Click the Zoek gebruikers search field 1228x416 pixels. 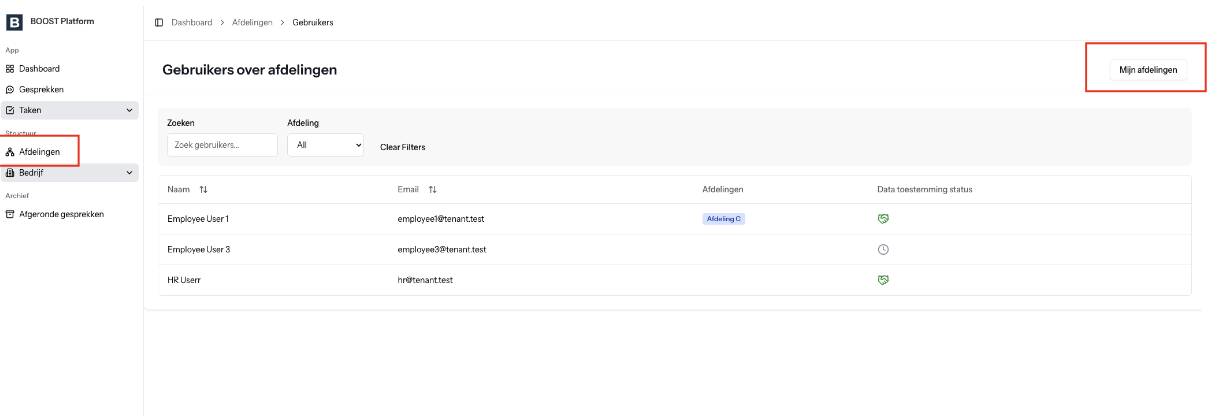point(222,145)
